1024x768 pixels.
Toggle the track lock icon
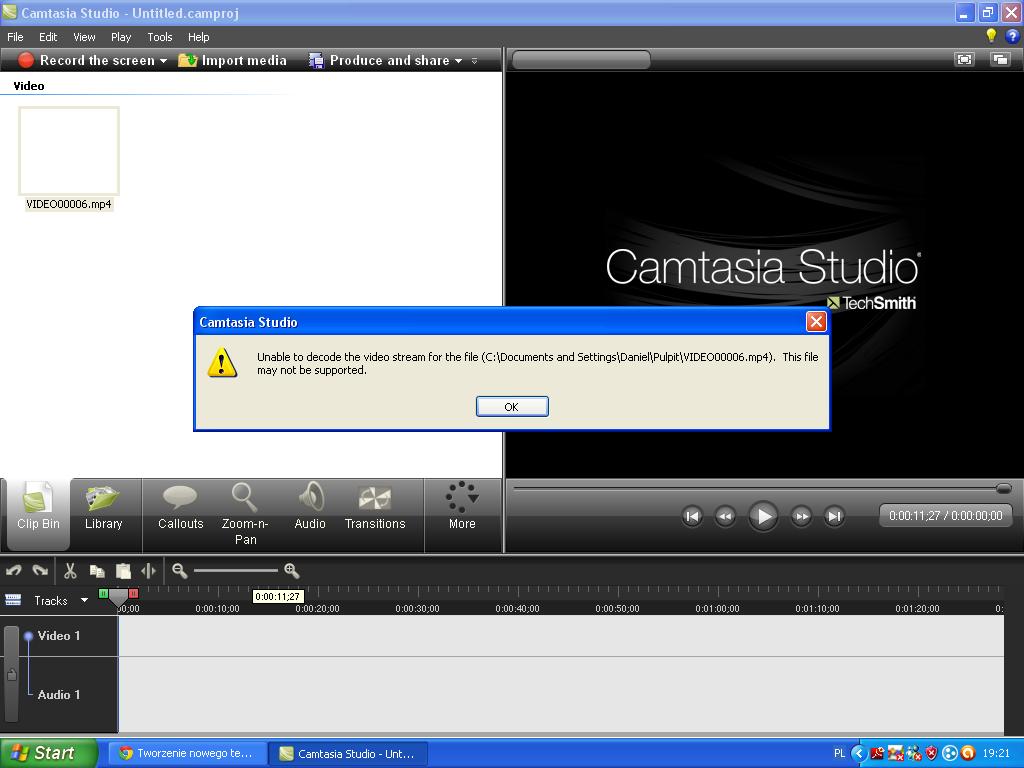pyautogui.click(x=11, y=675)
